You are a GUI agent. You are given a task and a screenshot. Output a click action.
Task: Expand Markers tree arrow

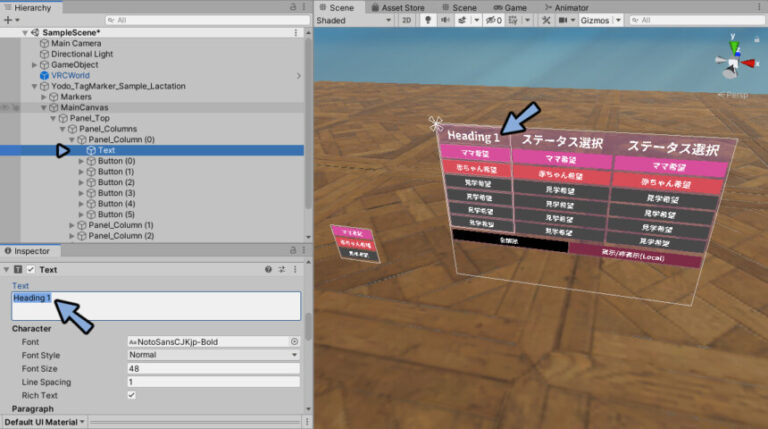(x=44, y=97)
